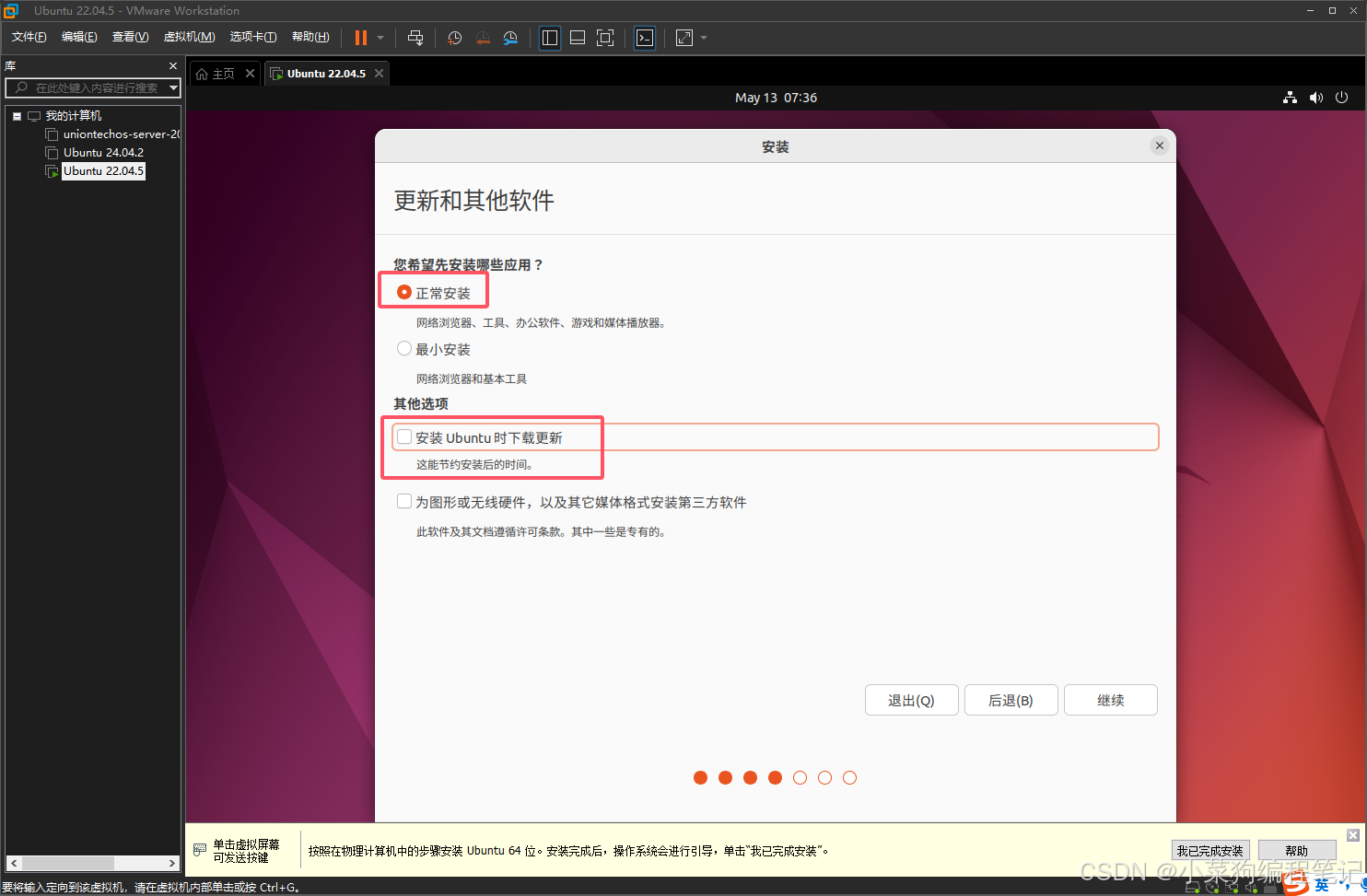Select the 正常安装 radio button
Image resolution: width=1367 pixels, height=896 pixels.
coord(403,292)
